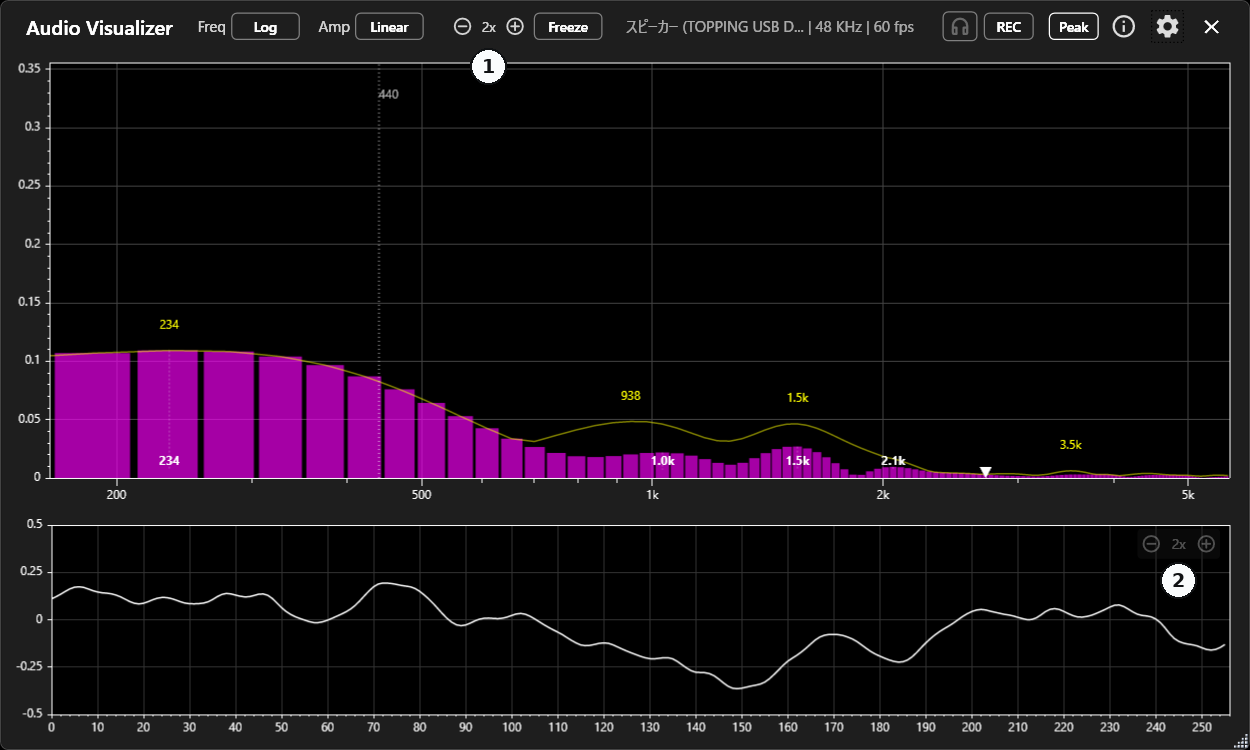Open settings with the gear icon
The width and height of the screenshot is (1250, 750).
click(1167, 27)
